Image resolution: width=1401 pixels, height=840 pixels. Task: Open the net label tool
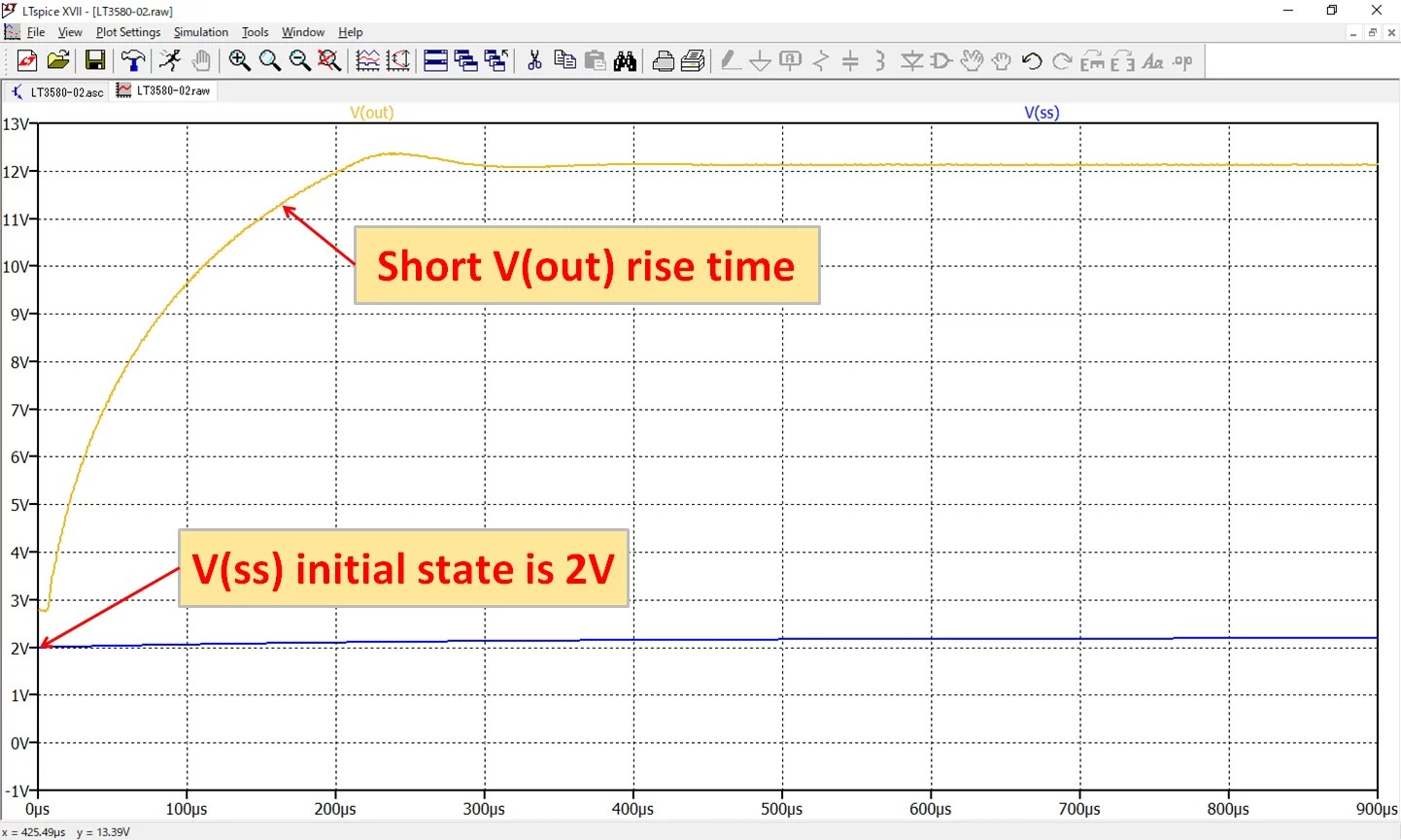click(x=790, y=60)
